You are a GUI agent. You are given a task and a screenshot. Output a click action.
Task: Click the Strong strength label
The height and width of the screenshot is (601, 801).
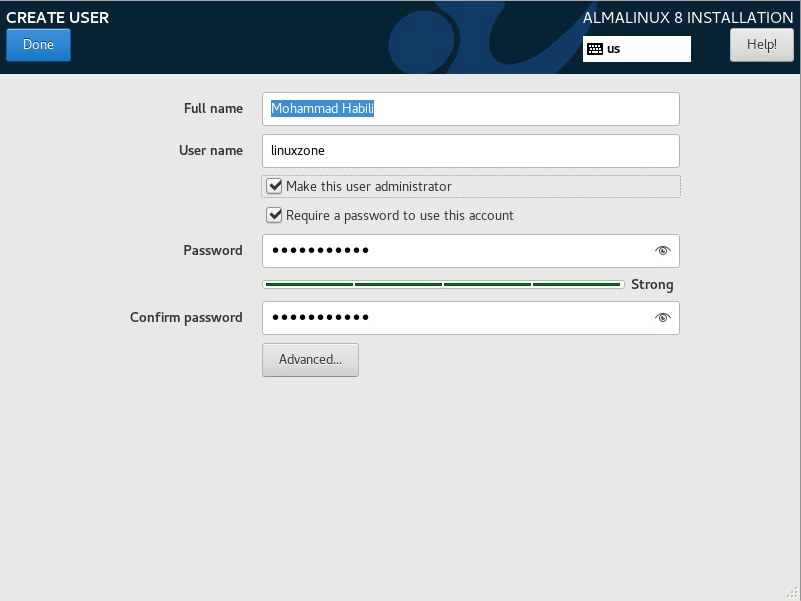(x=652, y=285)
